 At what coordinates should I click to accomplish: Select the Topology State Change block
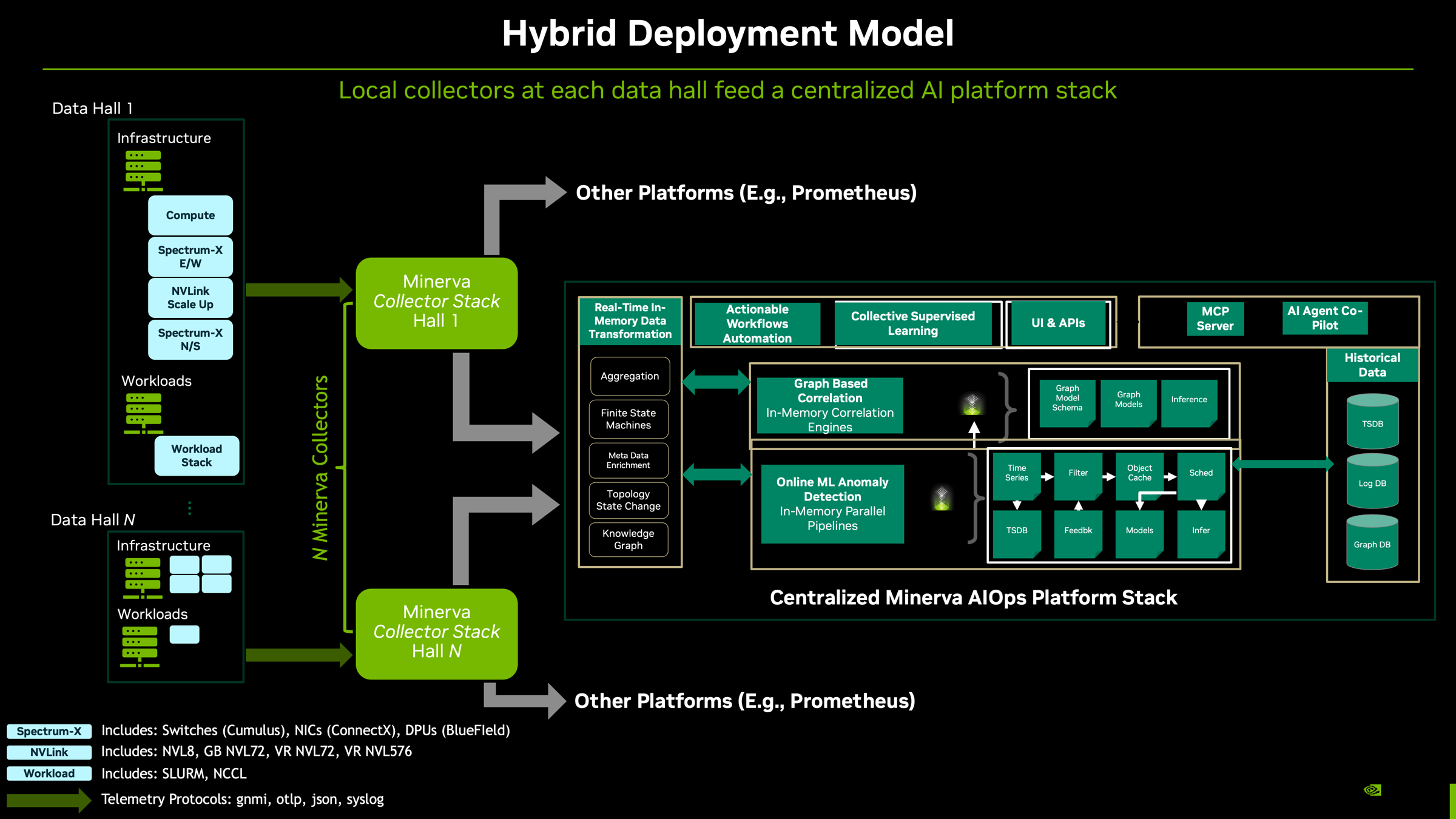629,500
